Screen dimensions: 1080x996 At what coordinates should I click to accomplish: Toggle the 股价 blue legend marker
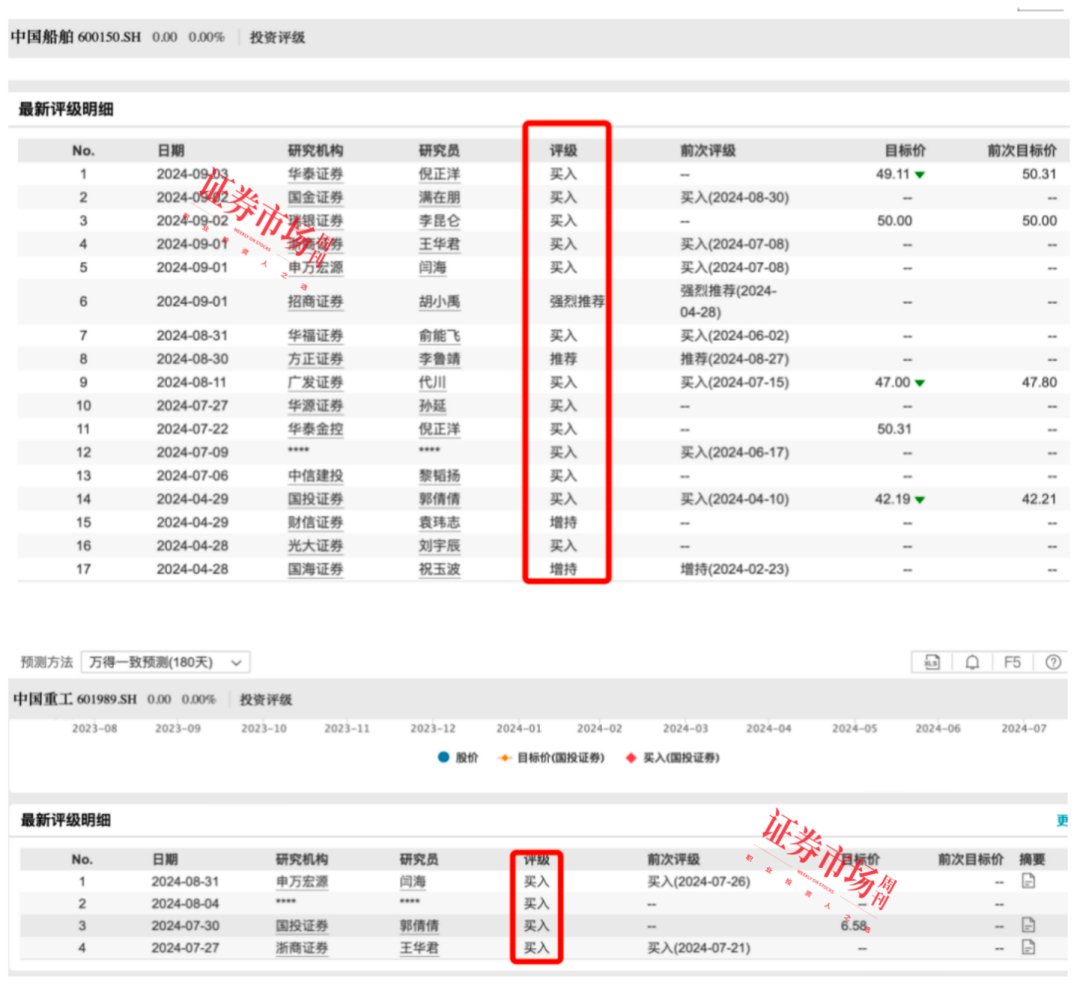tap(444, 758)
